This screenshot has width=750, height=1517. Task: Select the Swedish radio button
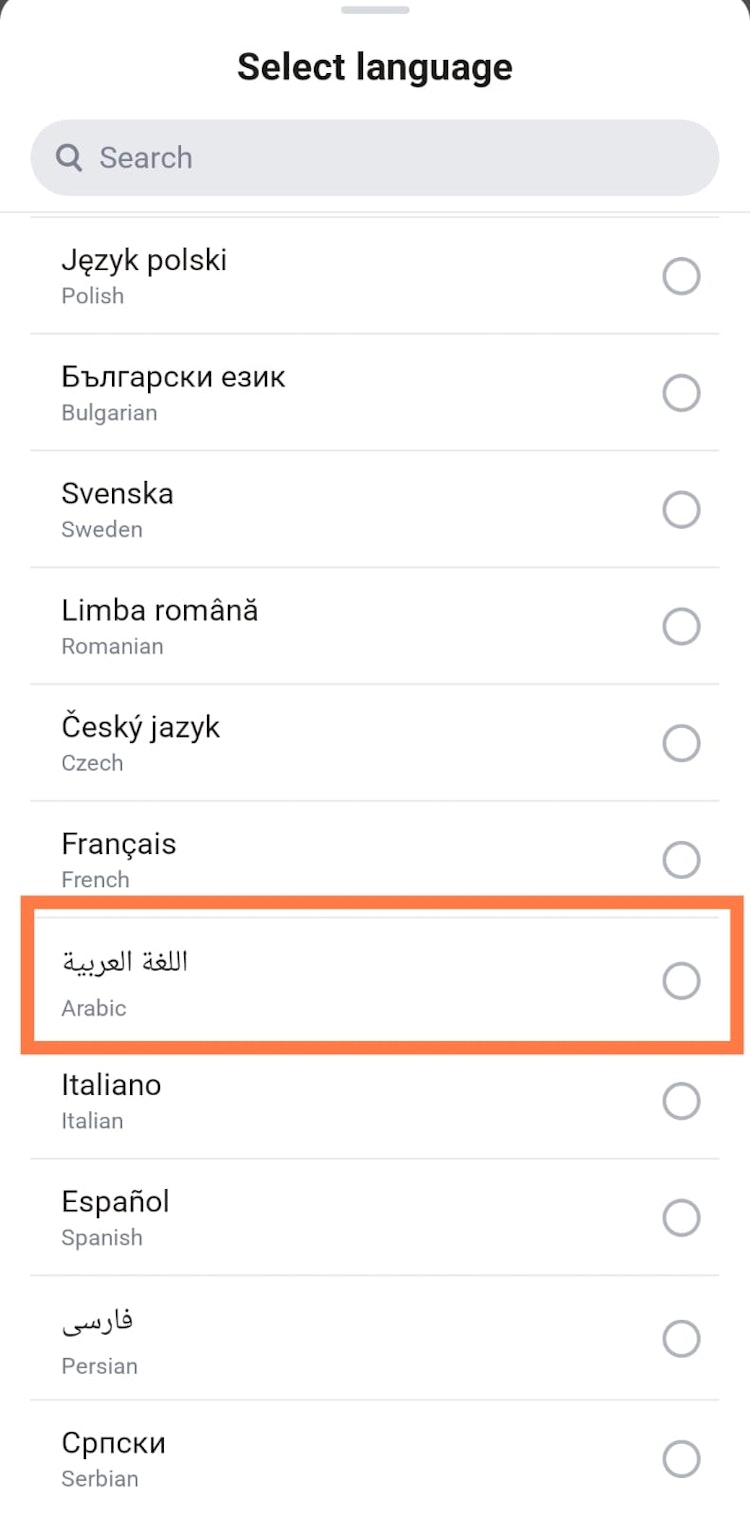point(681,509)
